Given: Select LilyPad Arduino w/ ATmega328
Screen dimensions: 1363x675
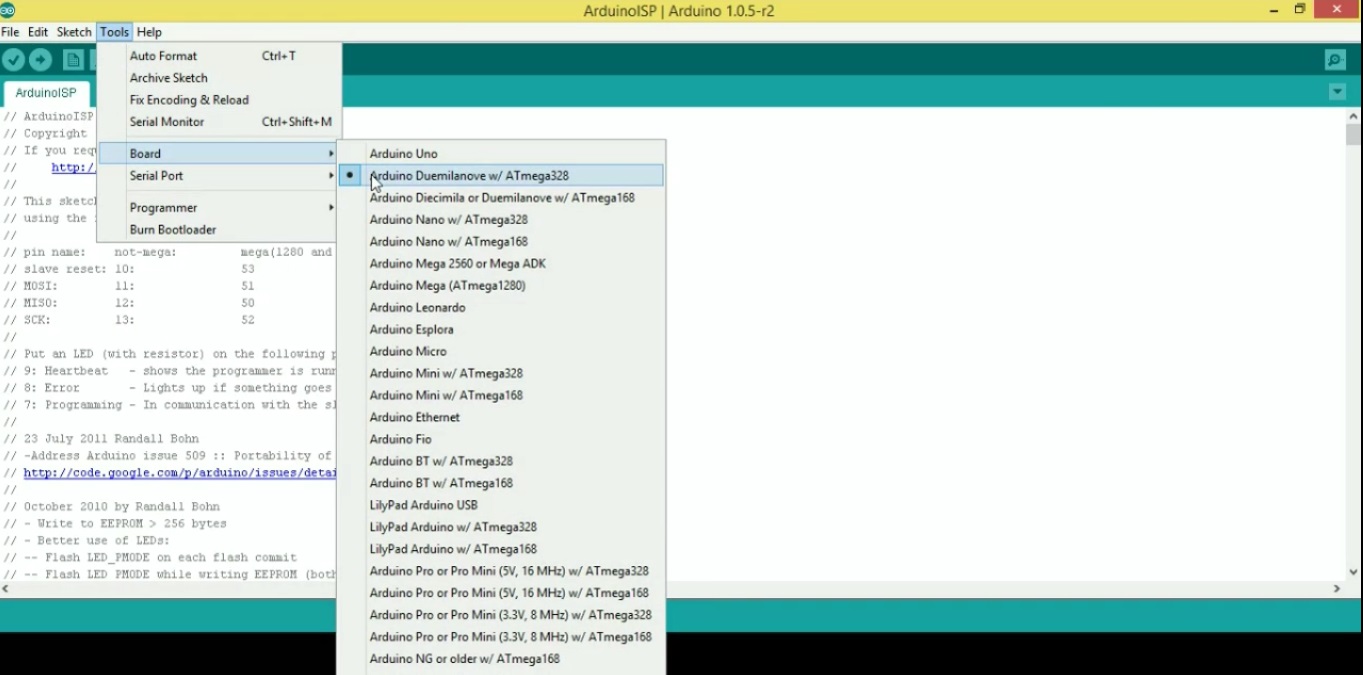Looking at the screenshot, I should [501, 528].
